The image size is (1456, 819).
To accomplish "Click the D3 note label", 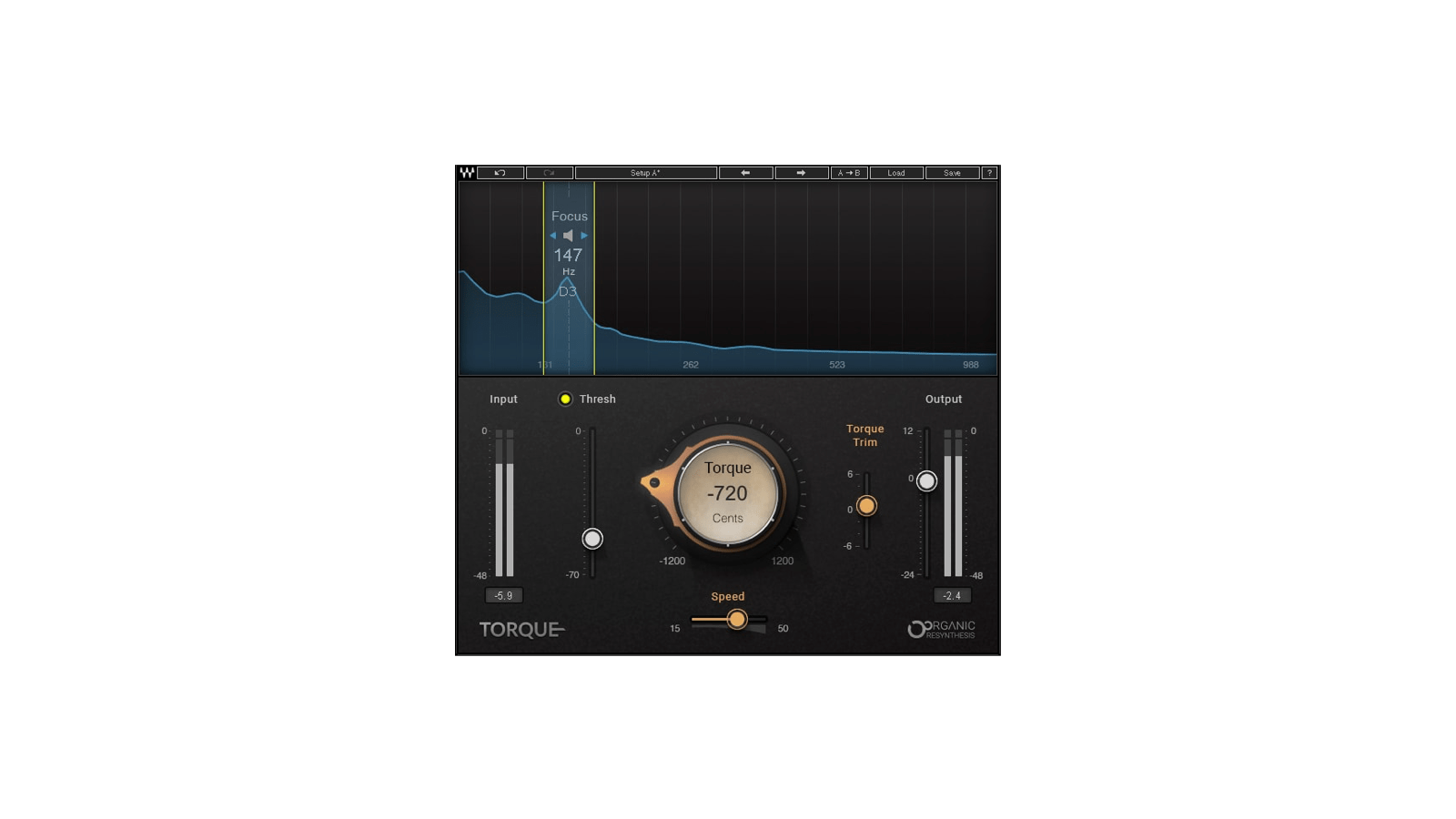I will click(567, 291).
